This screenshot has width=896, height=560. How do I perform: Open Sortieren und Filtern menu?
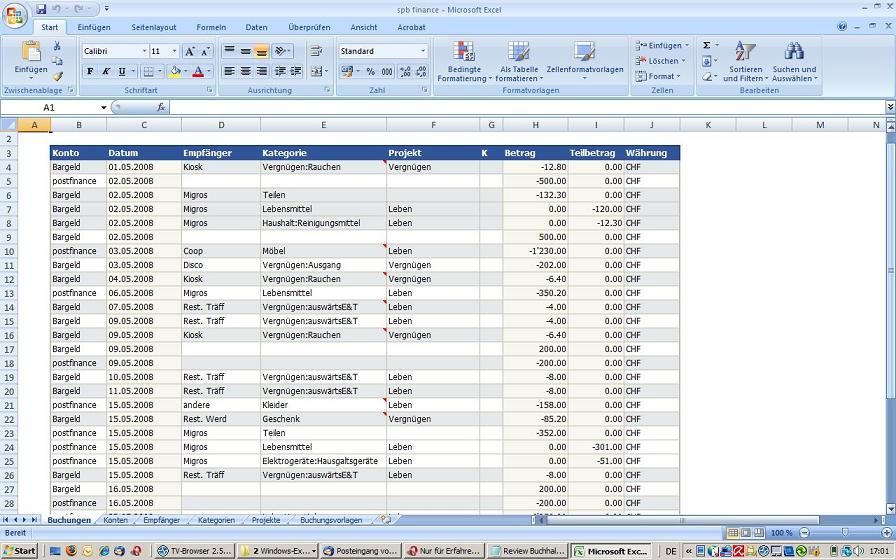[746, 62]
